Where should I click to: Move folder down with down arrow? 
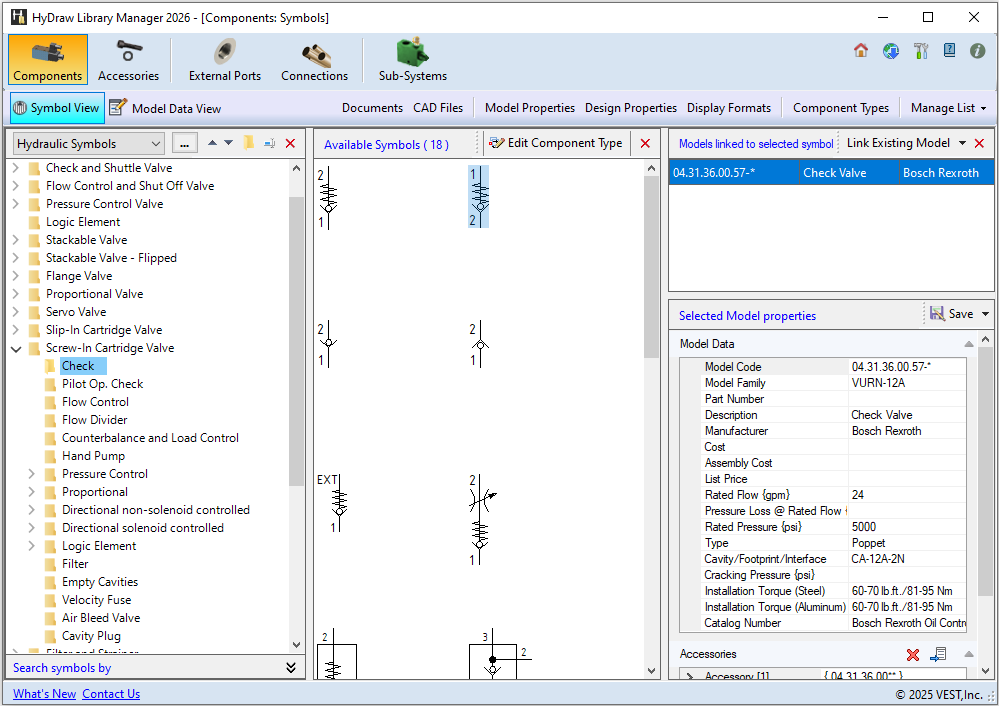[229, 143]
